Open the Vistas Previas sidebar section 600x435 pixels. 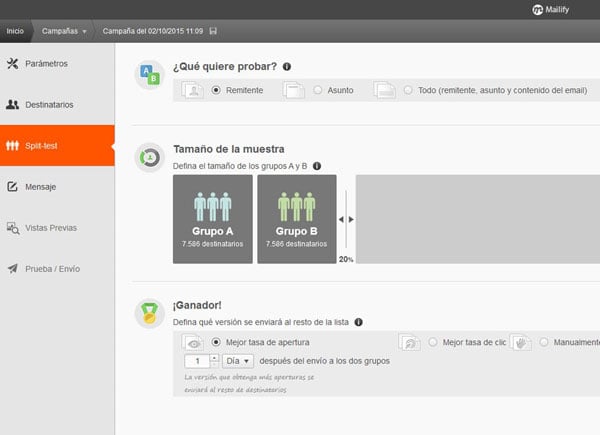(x=57, y=228)
